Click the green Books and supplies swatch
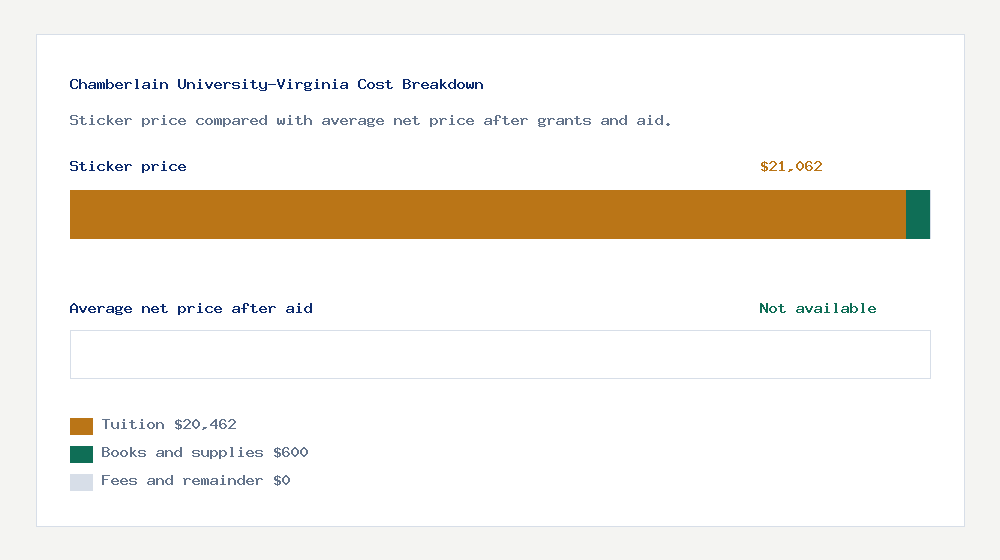The width and height of the screenshot is (1000, 560). [x=81, y=454]
